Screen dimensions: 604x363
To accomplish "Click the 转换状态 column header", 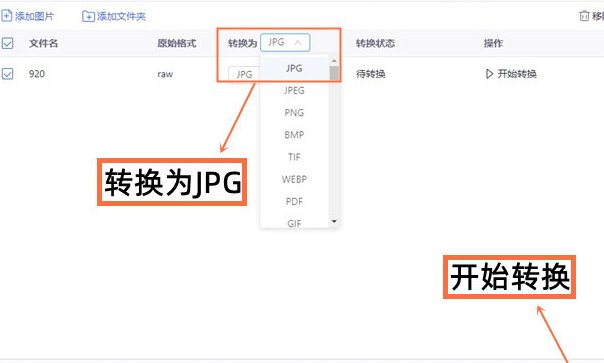I will [375, 43].
